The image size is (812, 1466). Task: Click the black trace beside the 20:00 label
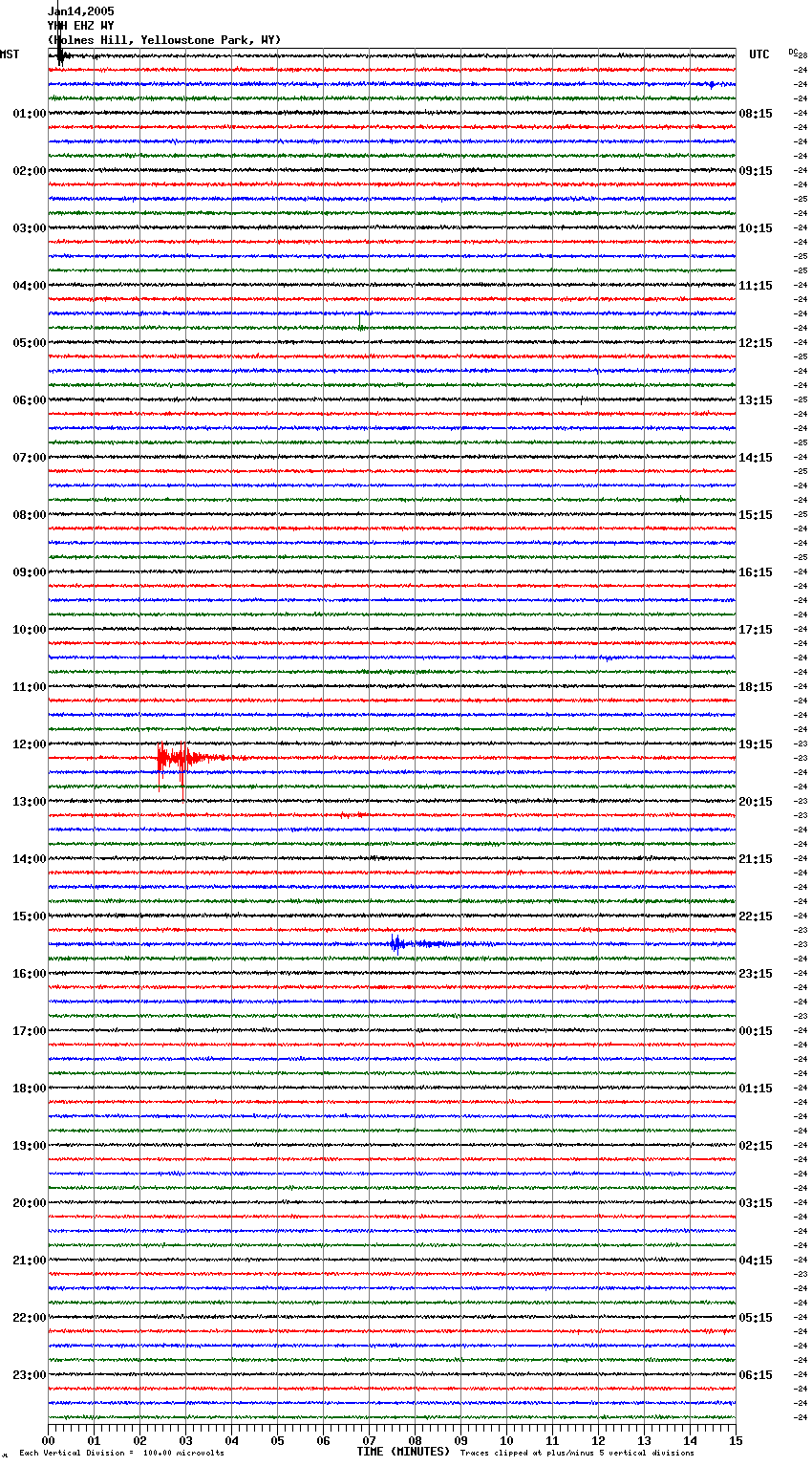coord(392,1202)
